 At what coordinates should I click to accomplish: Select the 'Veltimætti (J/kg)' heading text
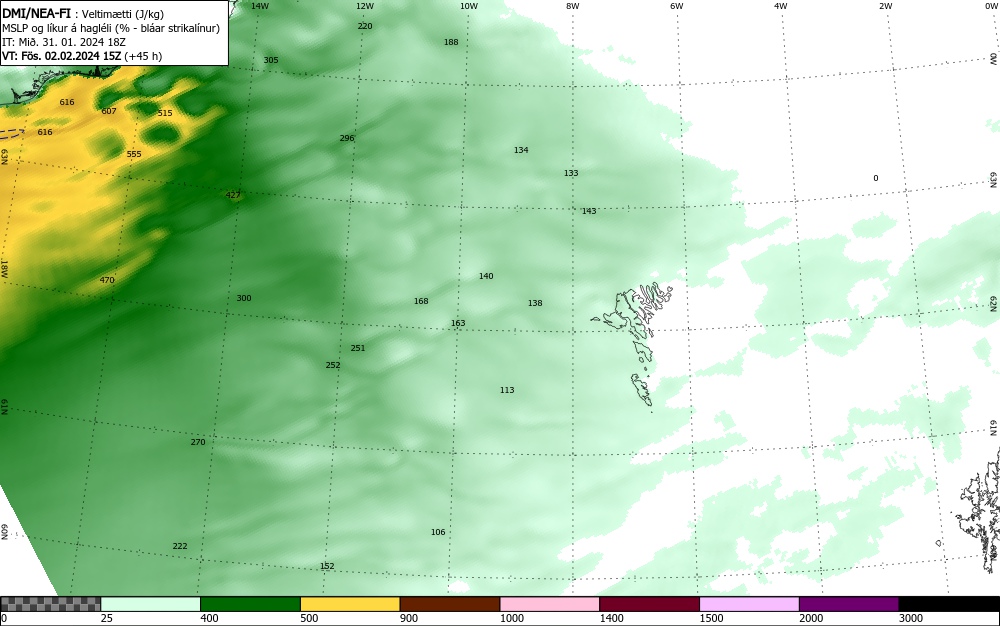(x=122, y=15)
